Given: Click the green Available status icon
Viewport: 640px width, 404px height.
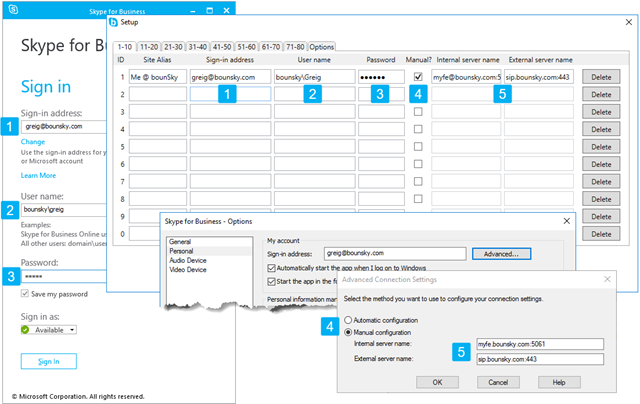Looking at the screenshot, I should click(25, 330).
